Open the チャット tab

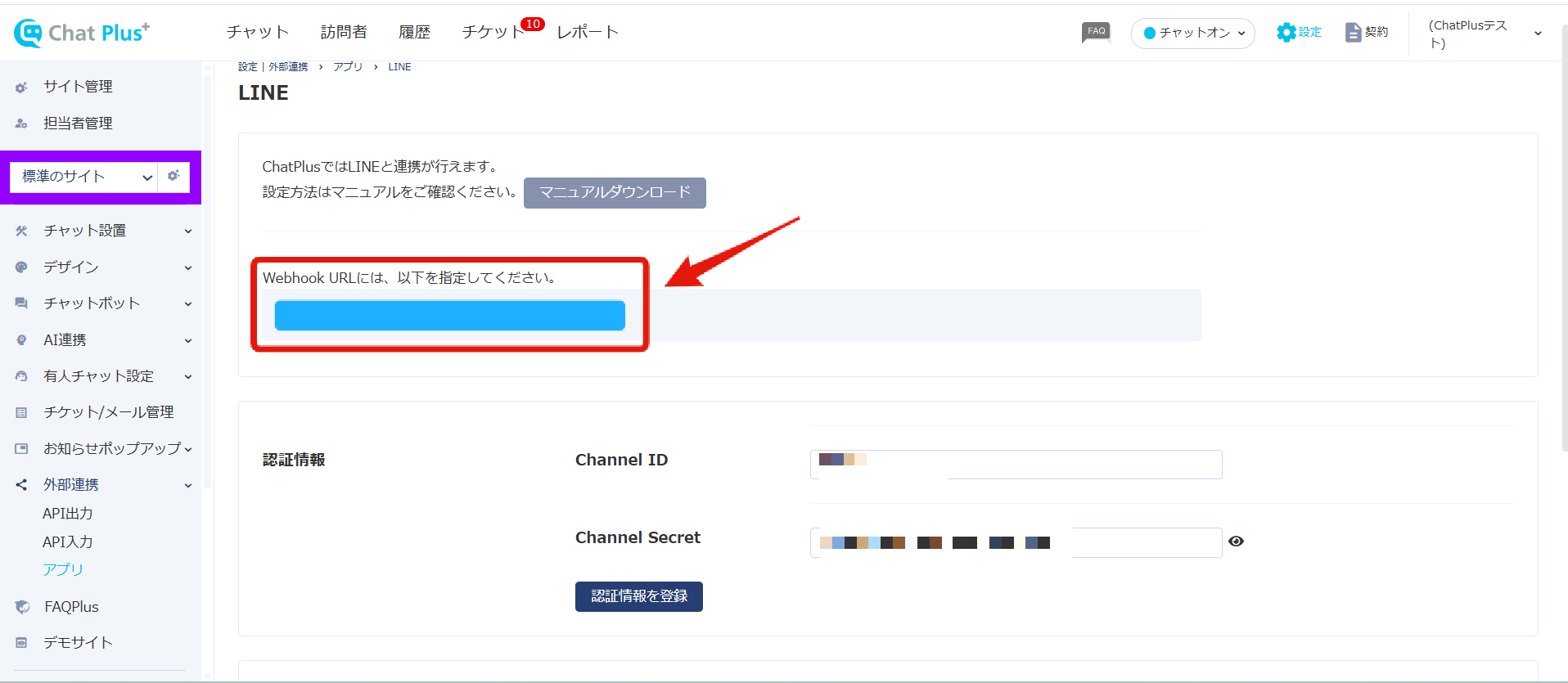[x=258, y=32]
